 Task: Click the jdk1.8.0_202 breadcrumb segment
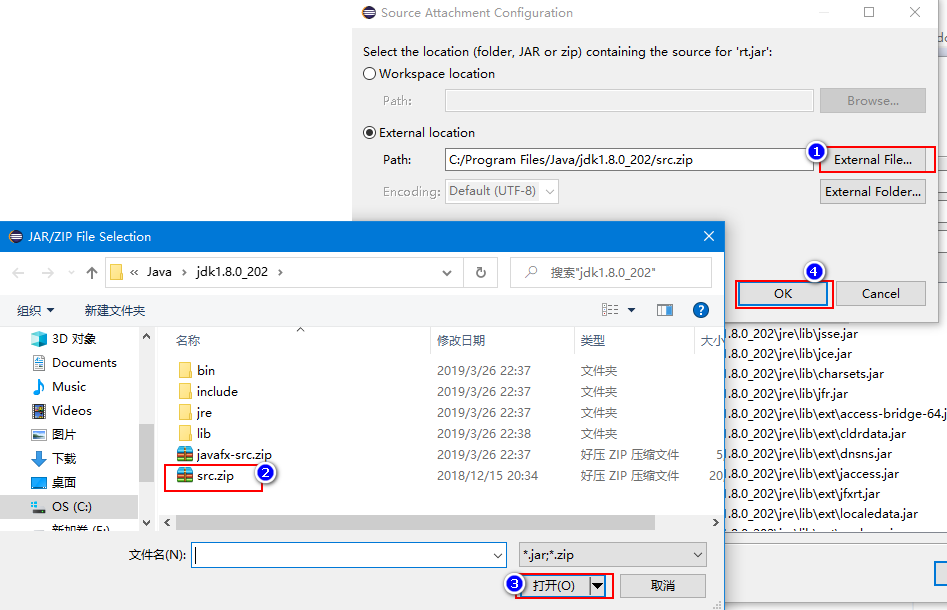click(232, 272)
